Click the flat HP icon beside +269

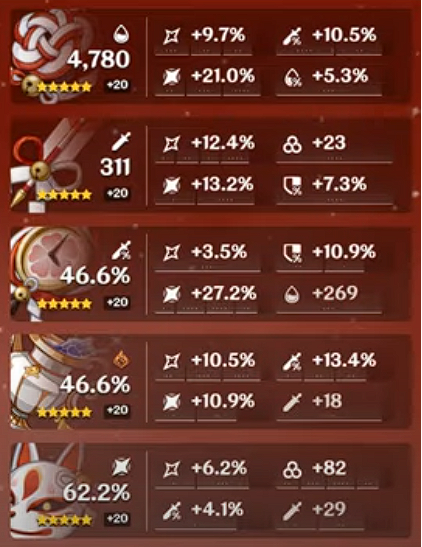click(x=292, y=294)
